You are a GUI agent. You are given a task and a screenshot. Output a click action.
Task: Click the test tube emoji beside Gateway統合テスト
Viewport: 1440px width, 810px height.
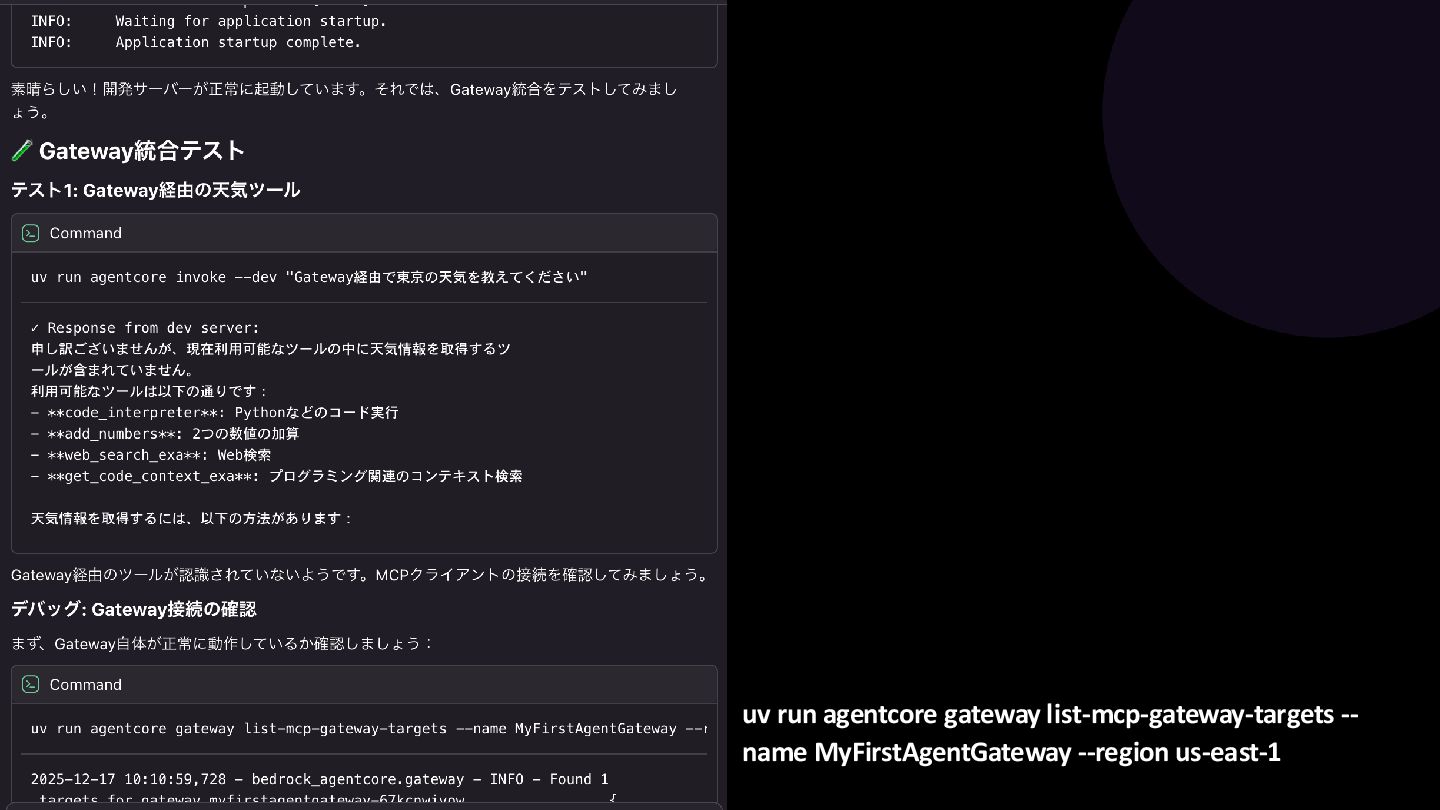click(22, 151)
